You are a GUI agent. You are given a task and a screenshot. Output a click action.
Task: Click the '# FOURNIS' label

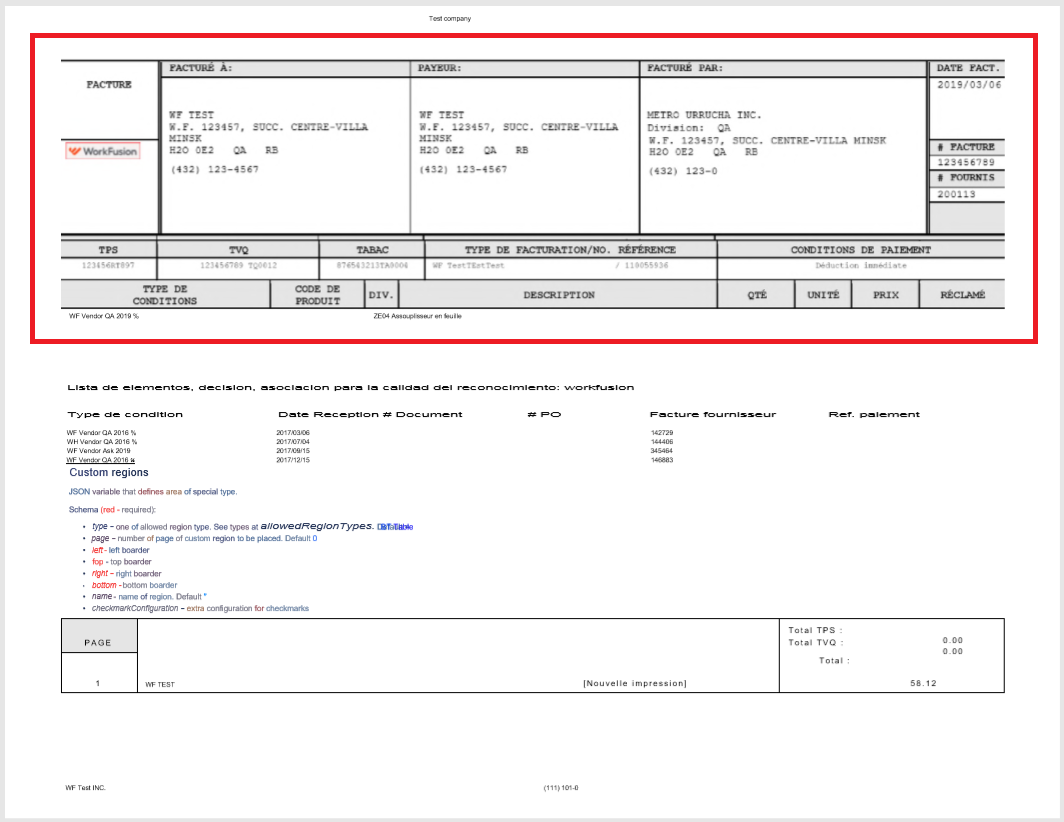(966, 177)
